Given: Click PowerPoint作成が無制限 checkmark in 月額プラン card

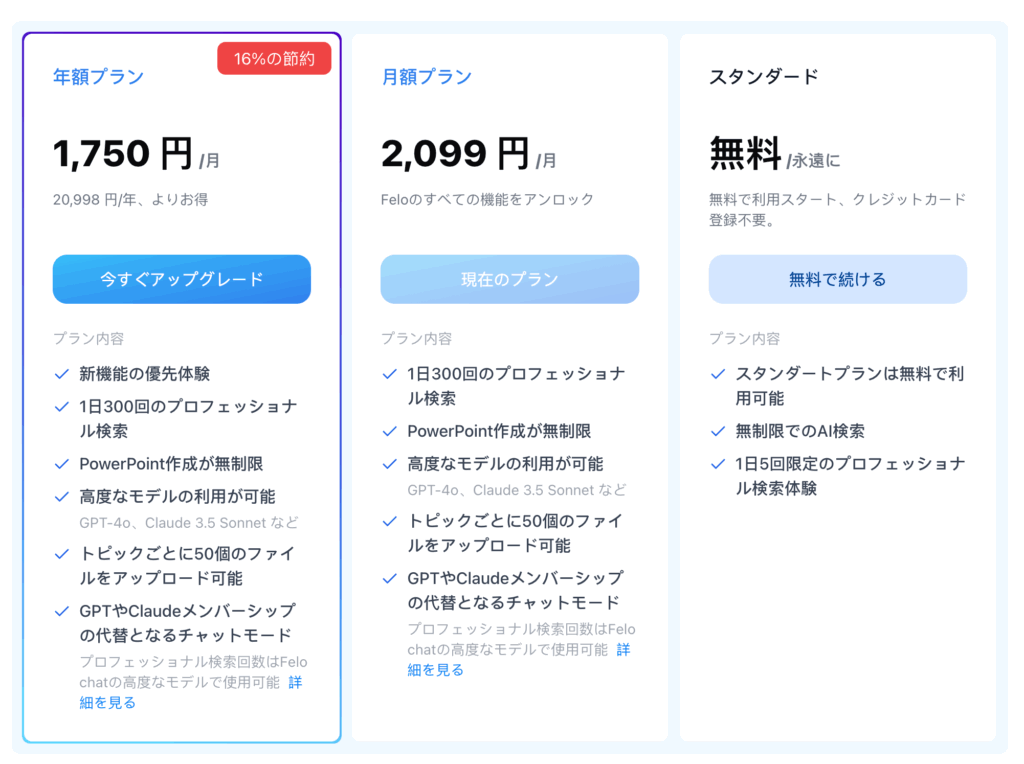Looking at the screenshot, I should coord(389,431).
